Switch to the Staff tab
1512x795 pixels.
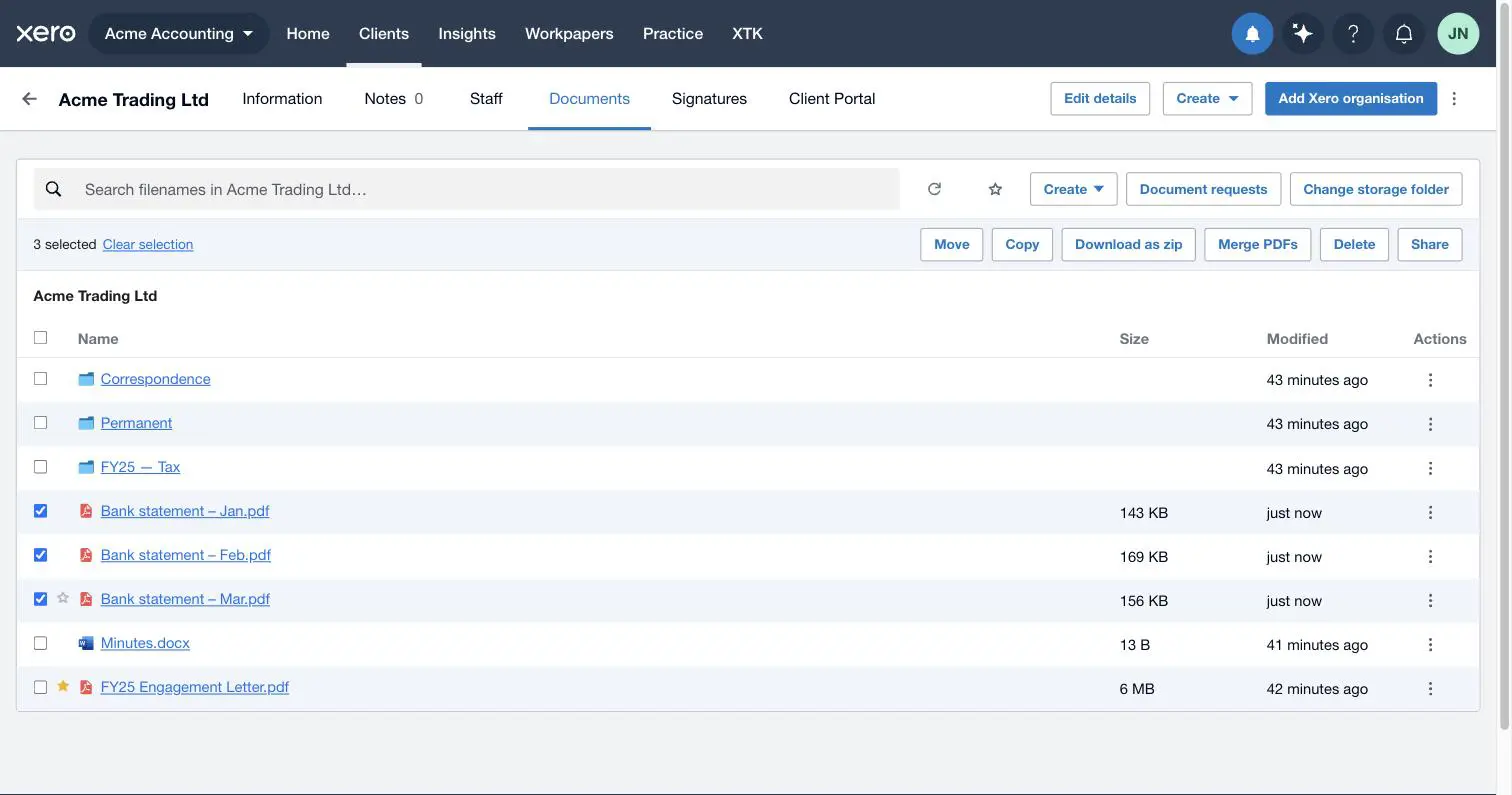click(x=486, y=98)
